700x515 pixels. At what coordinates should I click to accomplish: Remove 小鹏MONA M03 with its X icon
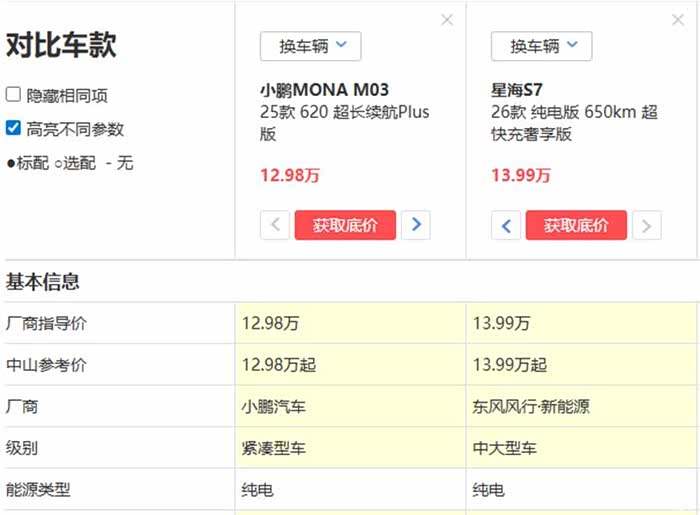447,20
